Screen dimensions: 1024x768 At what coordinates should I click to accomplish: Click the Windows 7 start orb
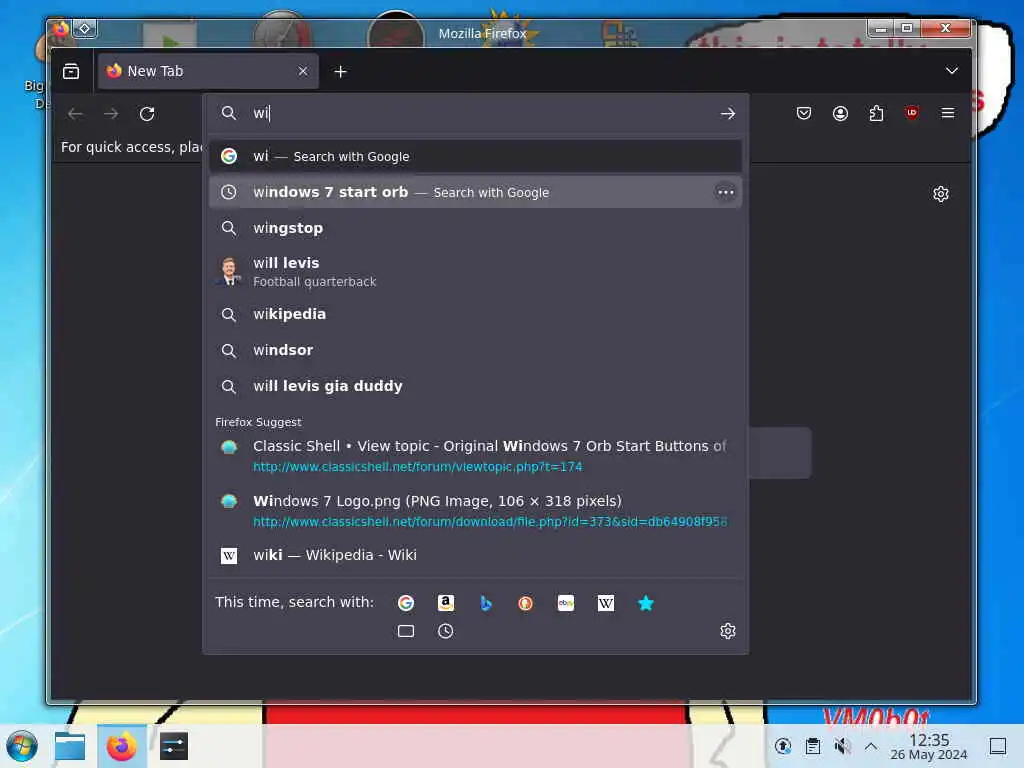22,746
